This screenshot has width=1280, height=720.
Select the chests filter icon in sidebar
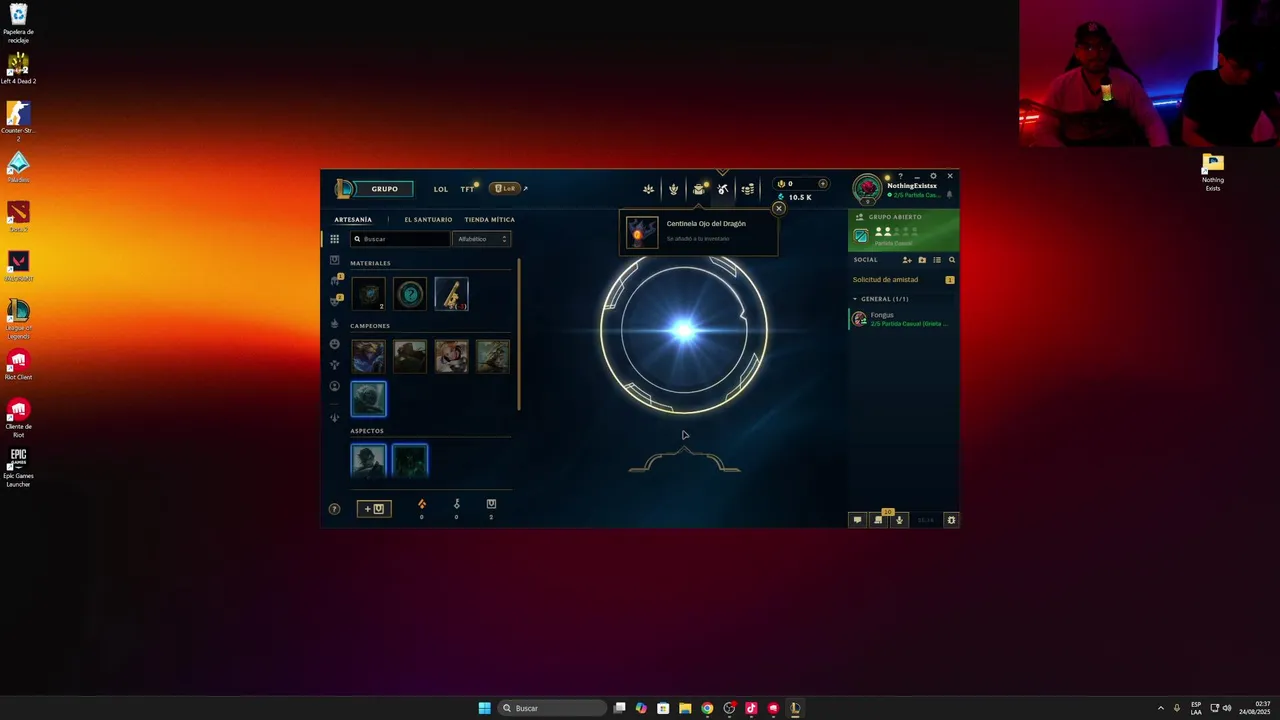click(334, 260)
